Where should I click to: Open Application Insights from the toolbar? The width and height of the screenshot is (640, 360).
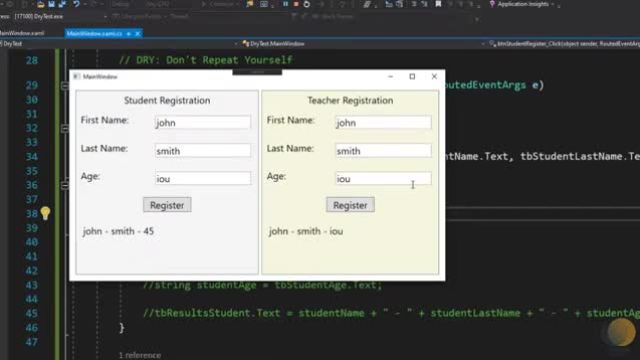[x=522, y=4]
